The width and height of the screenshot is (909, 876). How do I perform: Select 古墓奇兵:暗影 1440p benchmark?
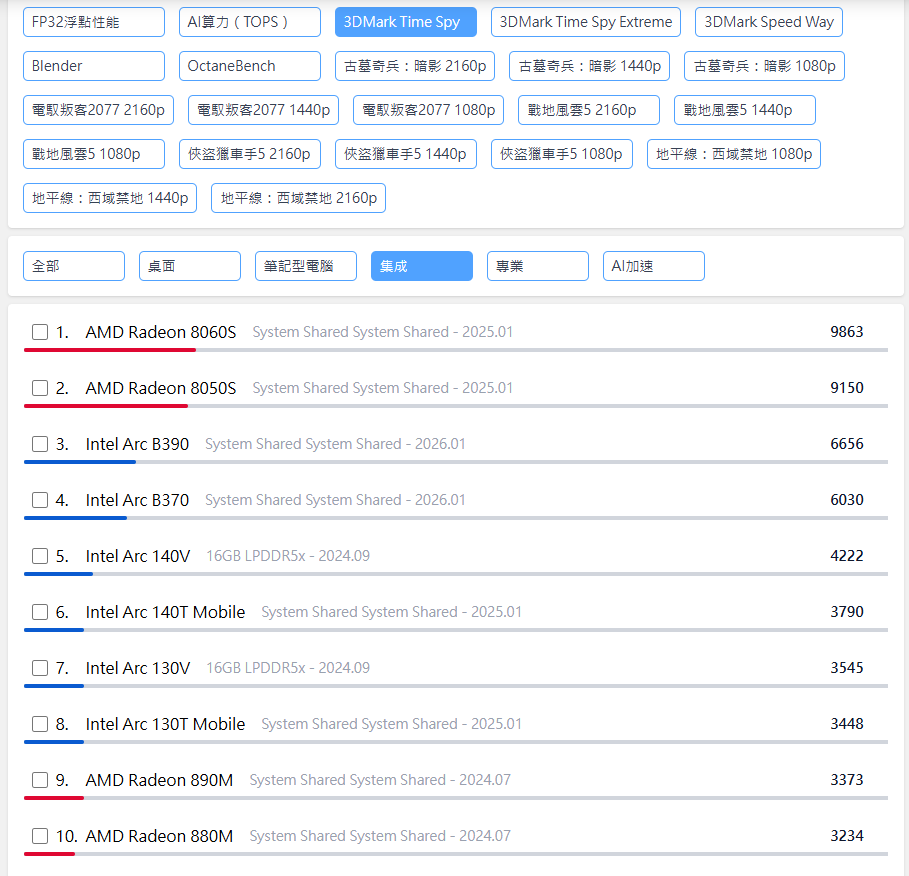[590, 66]
